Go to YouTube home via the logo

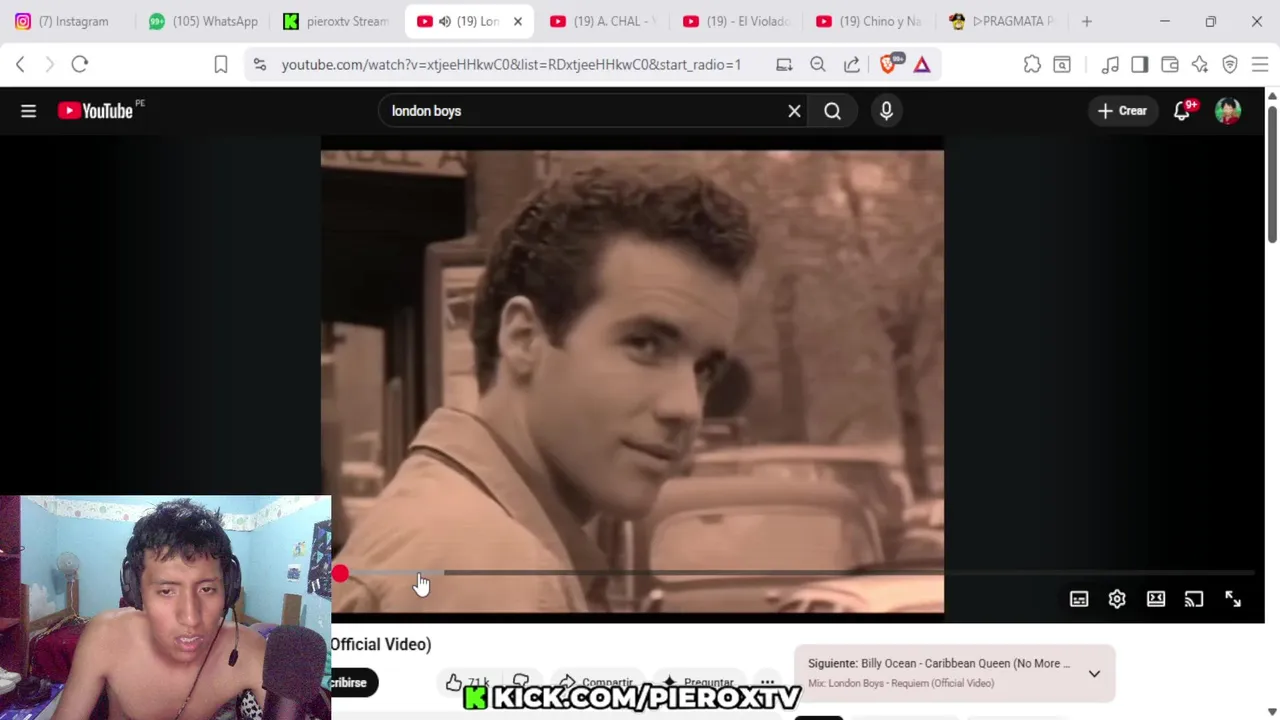coord(95,111)
